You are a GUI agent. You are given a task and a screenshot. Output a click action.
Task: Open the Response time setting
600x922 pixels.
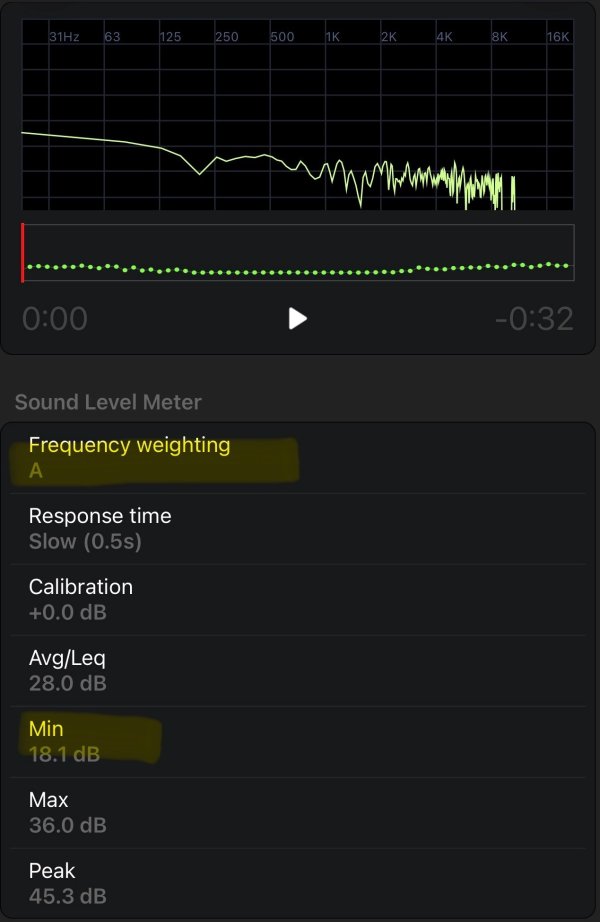[298, 528]
